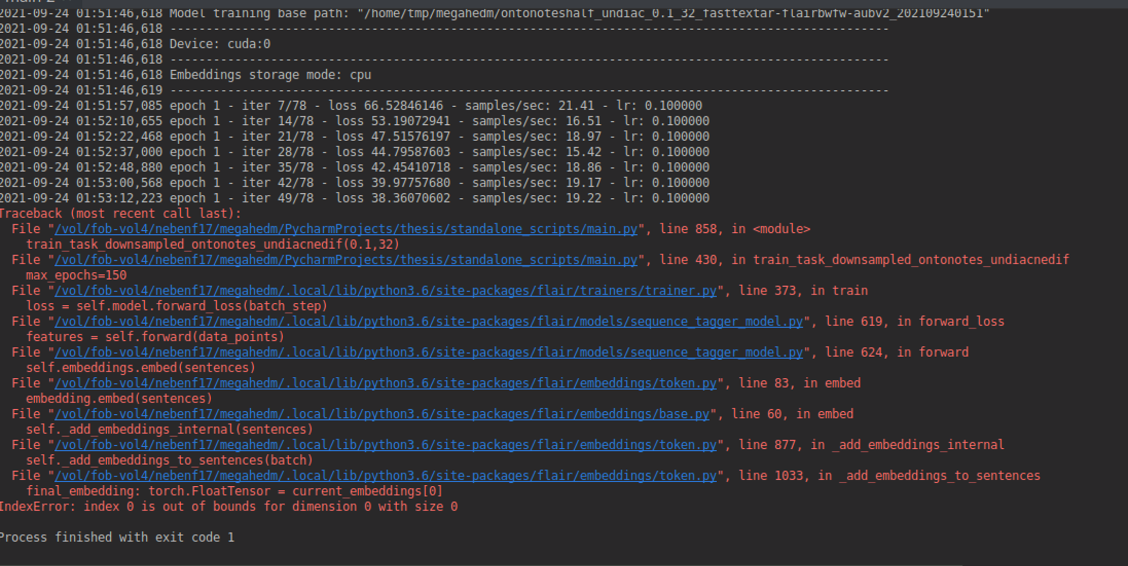Click the epoch 1 iter 7/78 log line
Viewport: 1128px width, 566px height.
[351, 106]
